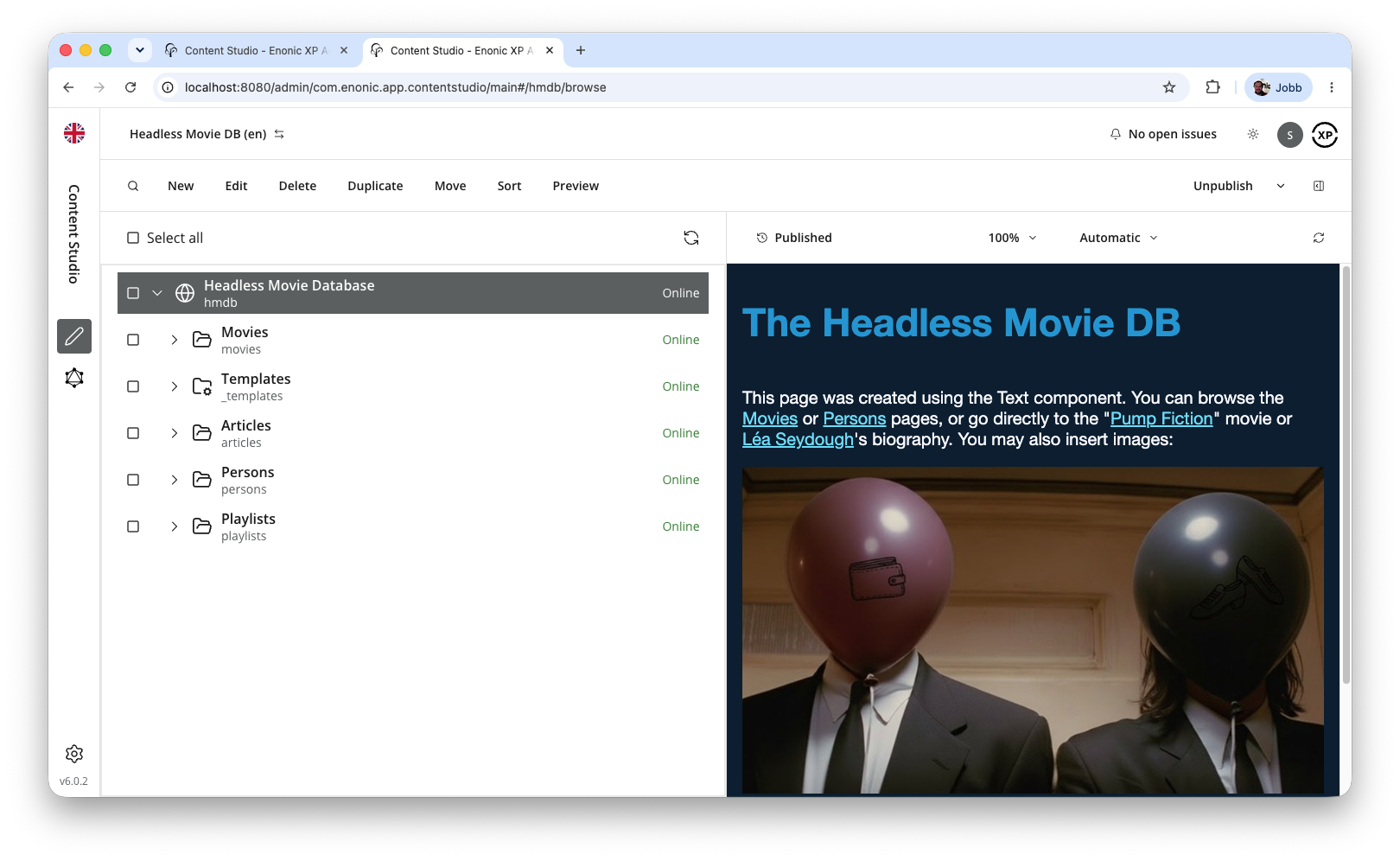
Task: Tick the checkbox for the Persons folder
Action: click(x=133, y=480)
